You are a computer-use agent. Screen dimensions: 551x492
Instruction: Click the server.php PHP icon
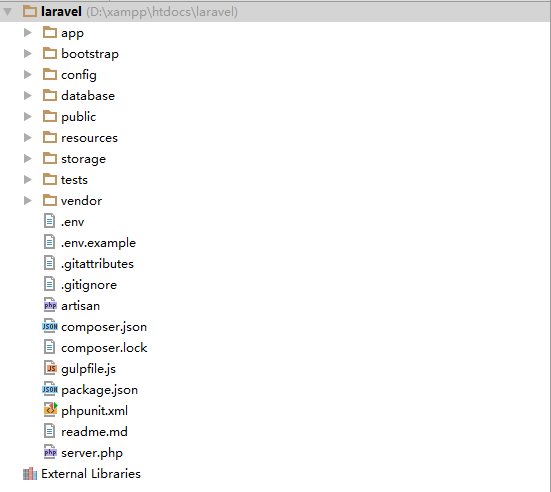click(50, 452)
